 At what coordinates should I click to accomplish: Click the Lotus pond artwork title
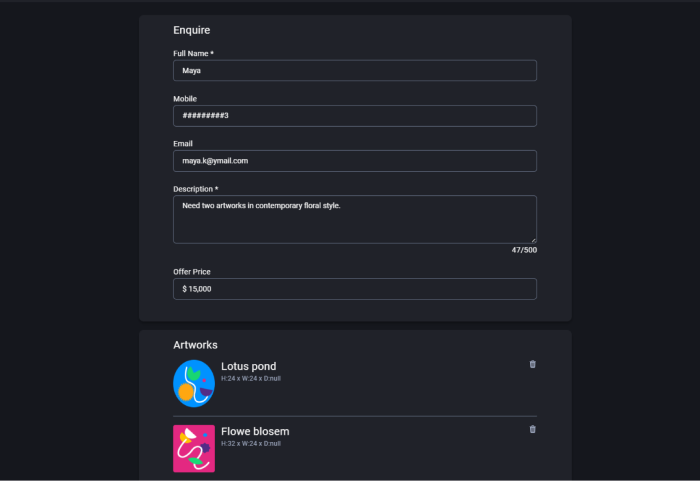tap(249, 366)
